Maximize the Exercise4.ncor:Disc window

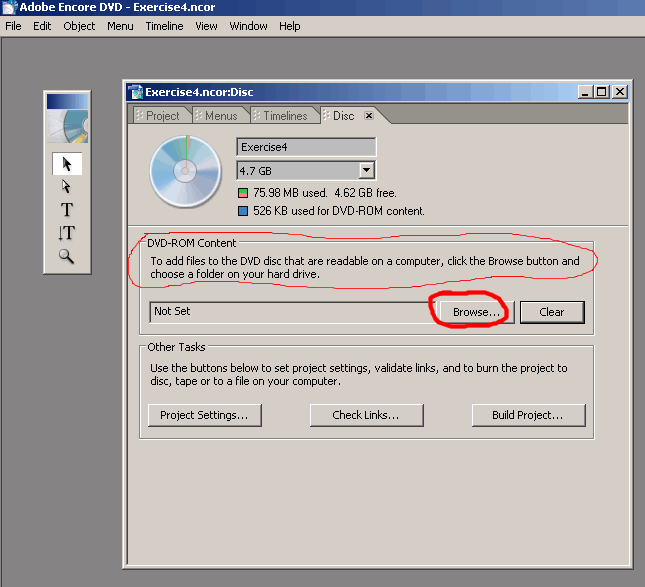coord(601,92)
